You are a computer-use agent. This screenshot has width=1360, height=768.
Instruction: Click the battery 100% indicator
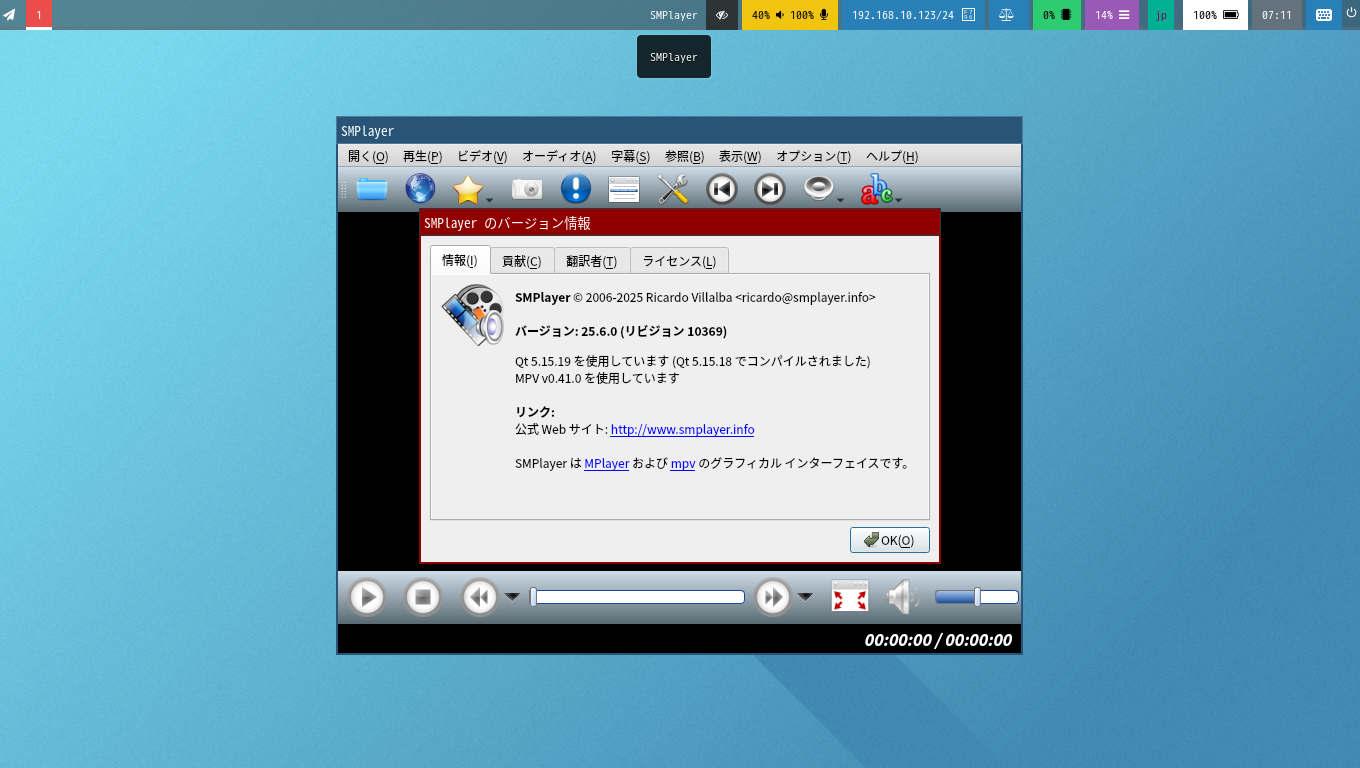click(x=1216, y=15)
